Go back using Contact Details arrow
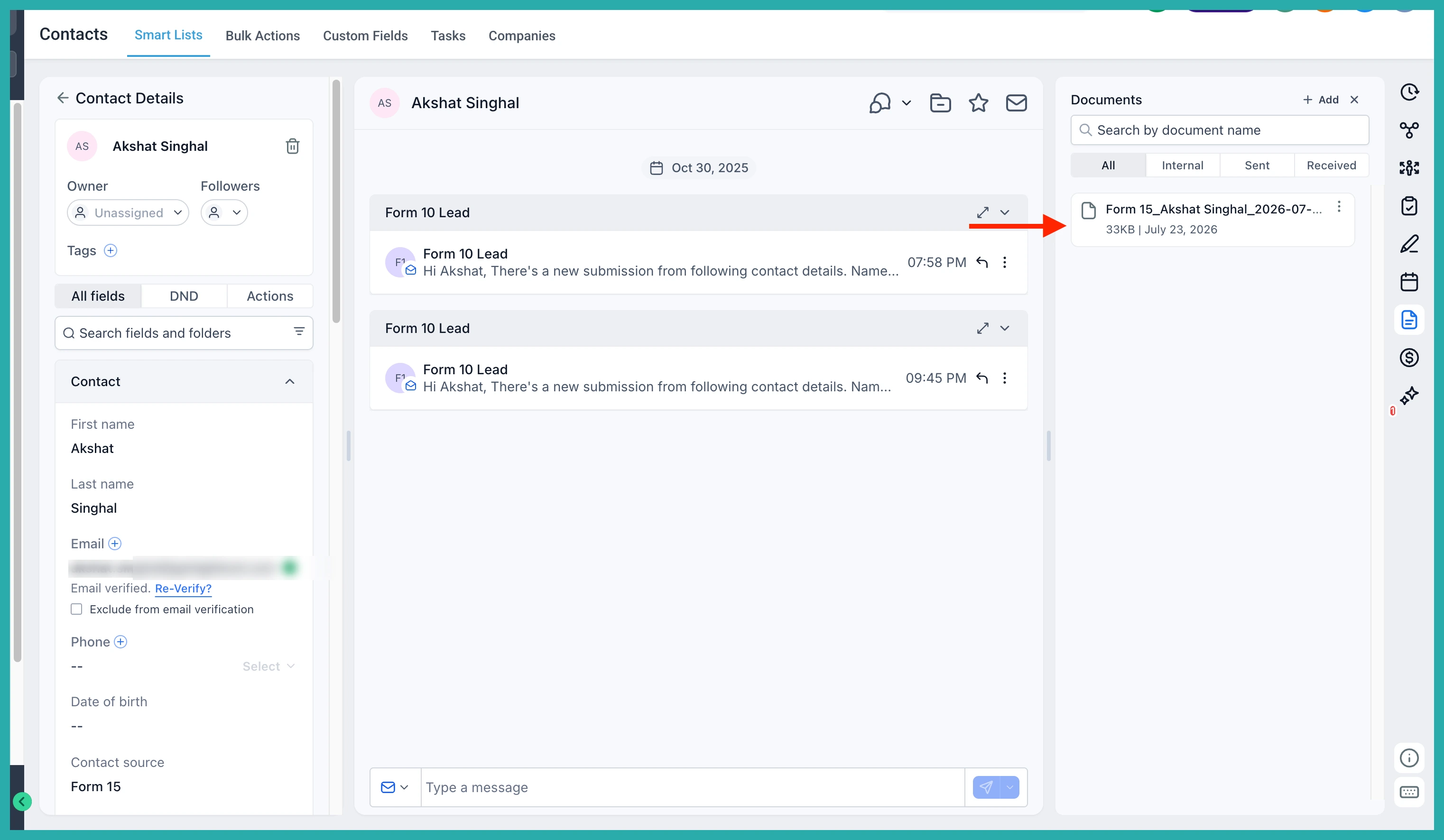Screen dimensions: 1444x840 tap(63, 98)
